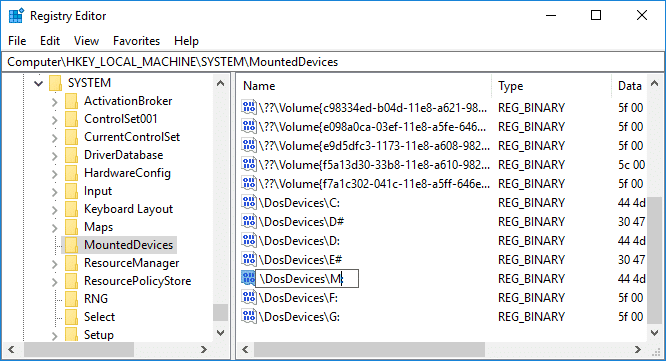Click binary icon beside \DosDevices\E#

click(x=249, y=259)
